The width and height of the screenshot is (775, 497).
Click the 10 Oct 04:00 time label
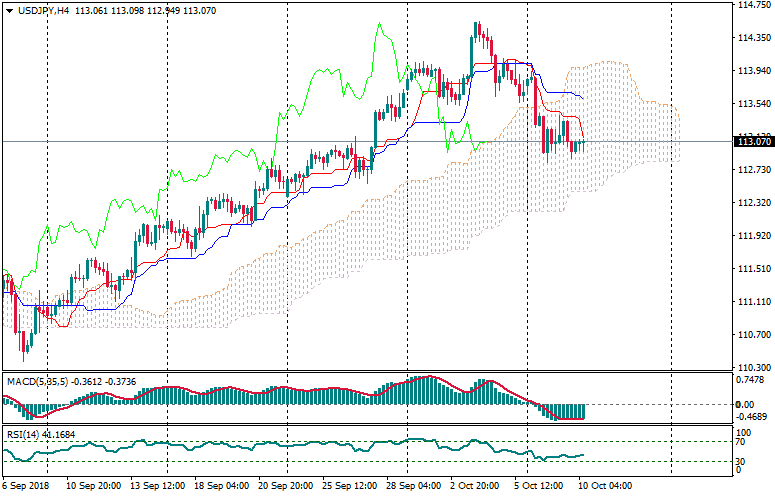(x=606, y=486)
